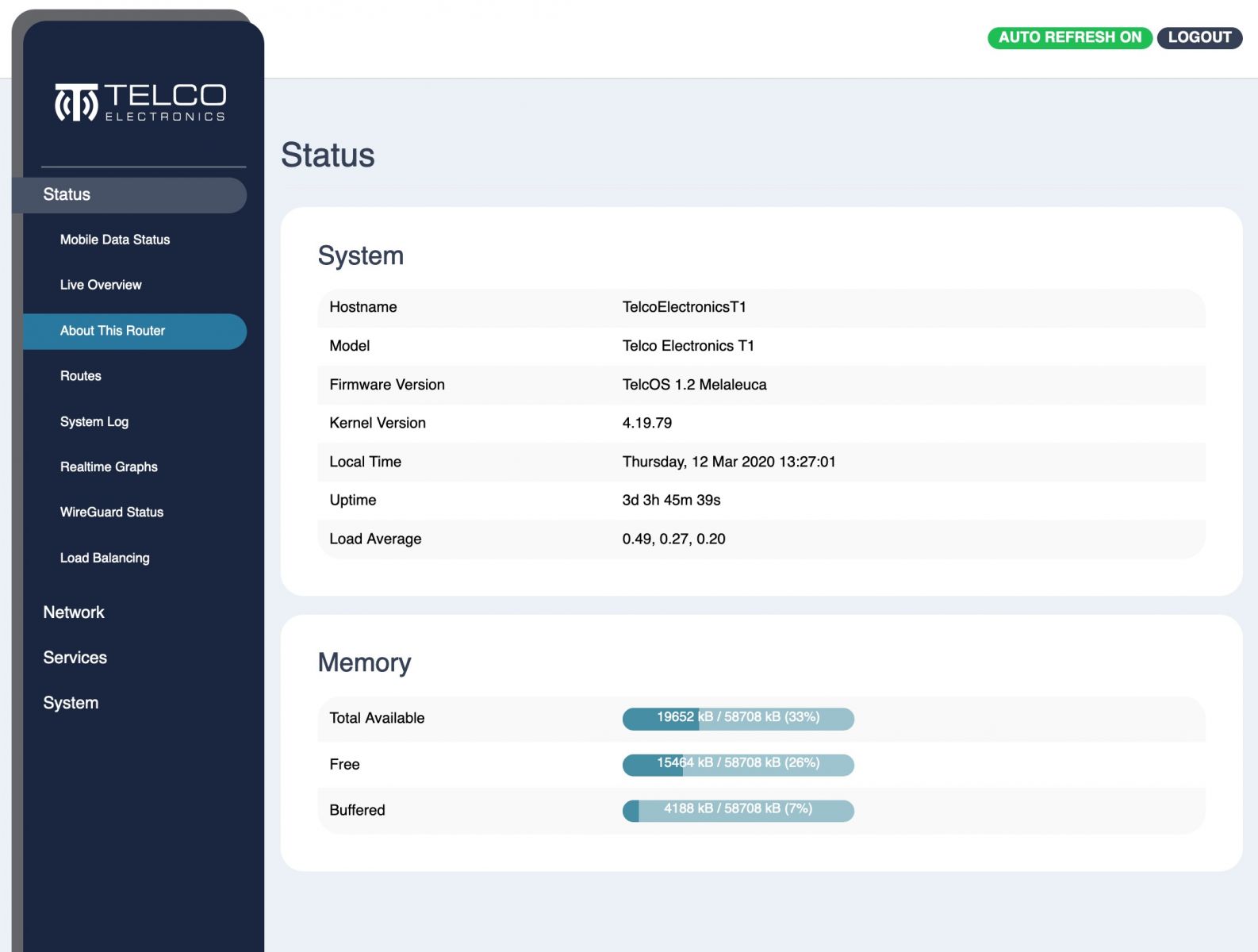This screenshot has height=952, width=1258.
Task: Click the Free memory progress bar
Action: [738, 764]
